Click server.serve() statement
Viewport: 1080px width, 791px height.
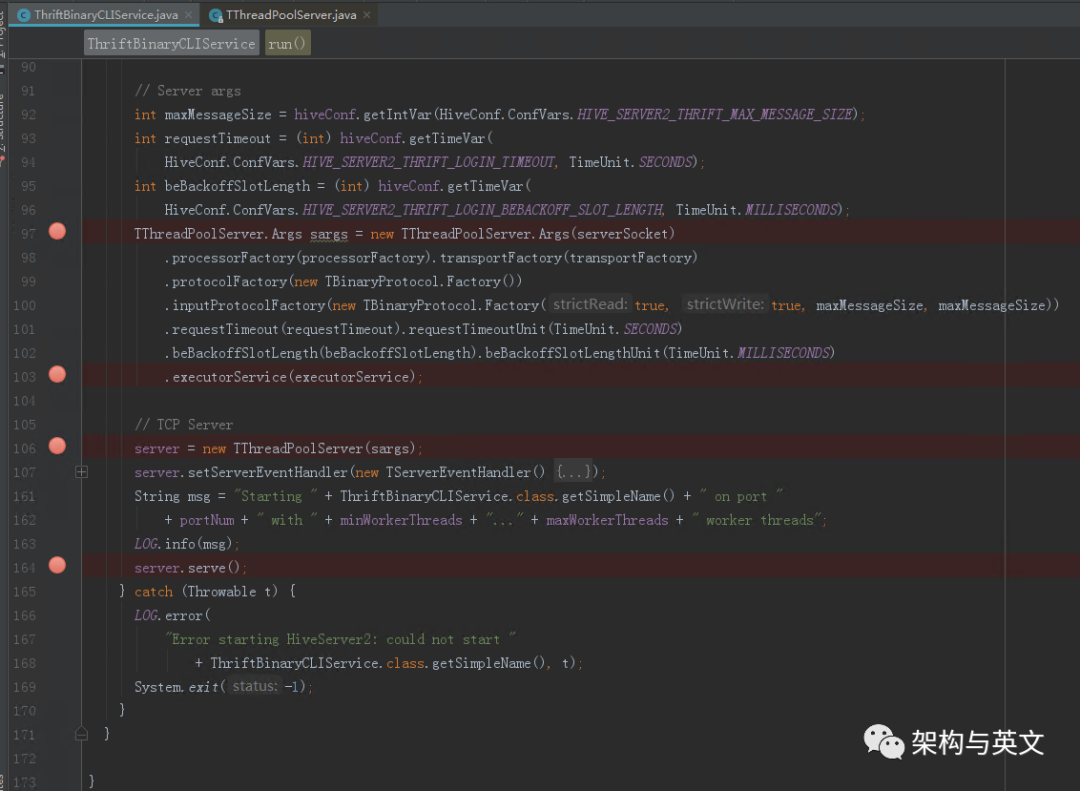tap(190, 568)
